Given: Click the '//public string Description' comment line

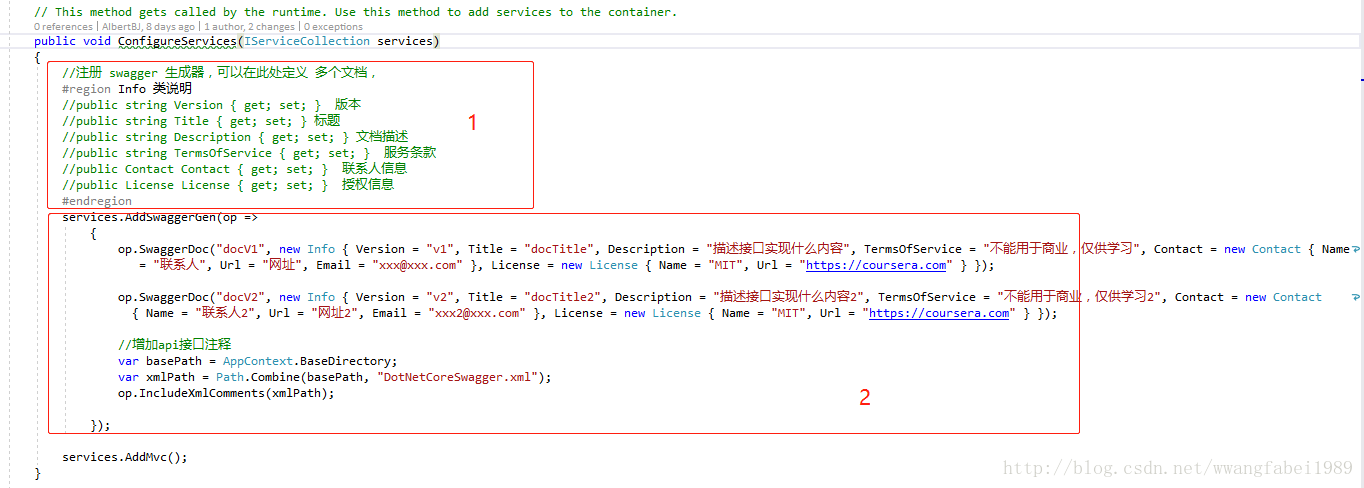Looking at the screenshot, I should (x=235, y=137).
